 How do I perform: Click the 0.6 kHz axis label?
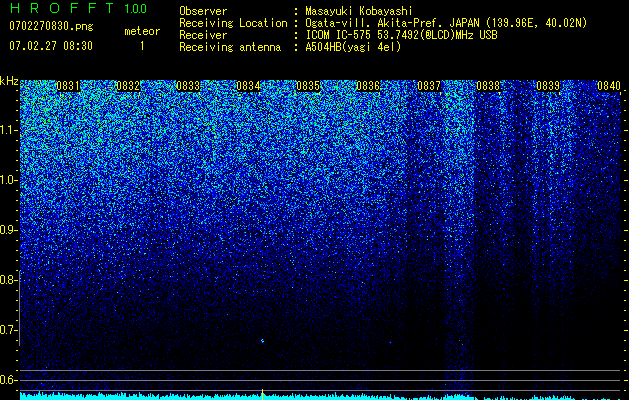(9, 380)
